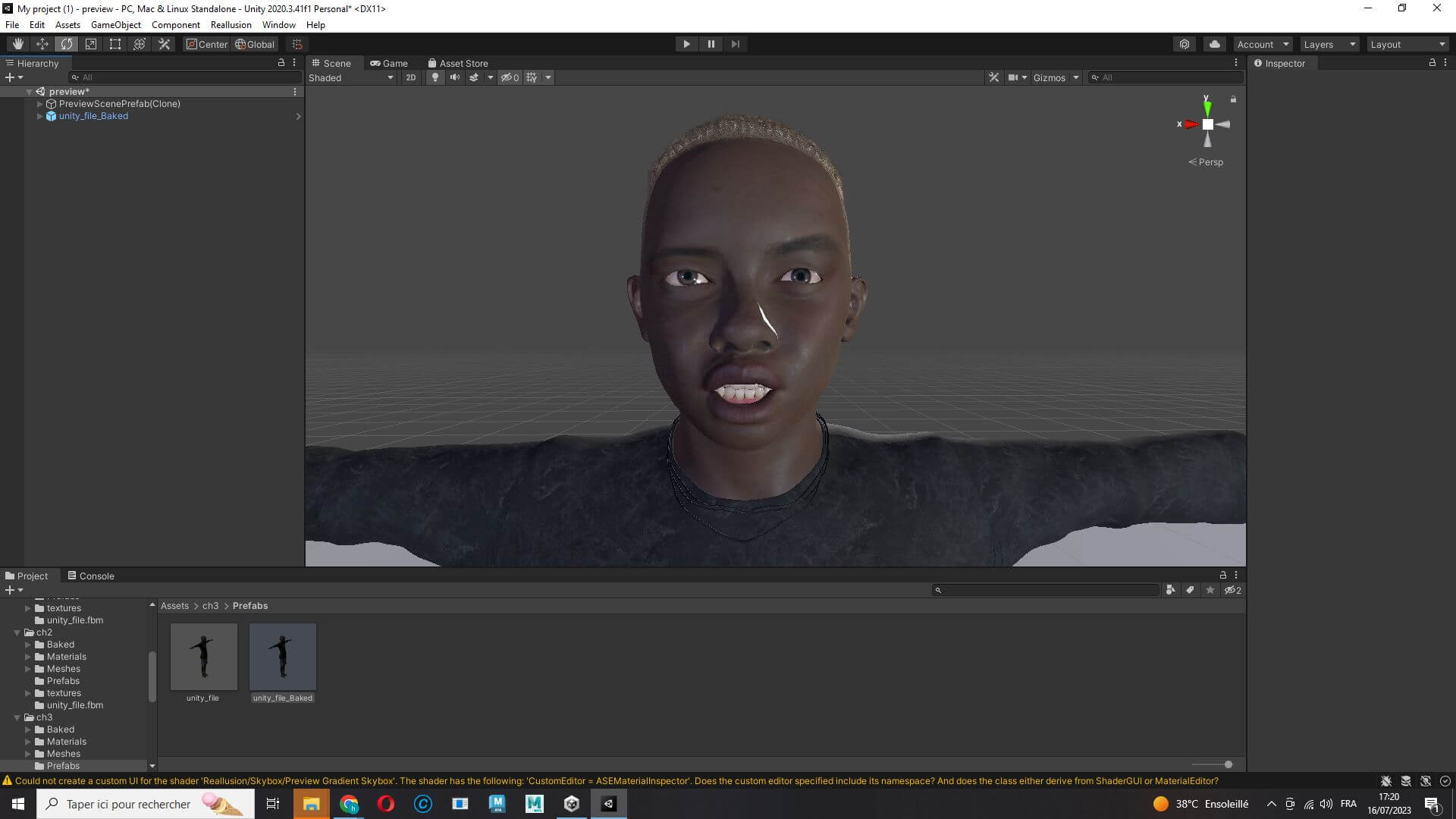Open the Console tab
1456x819 pixels.
pos(91,576)
